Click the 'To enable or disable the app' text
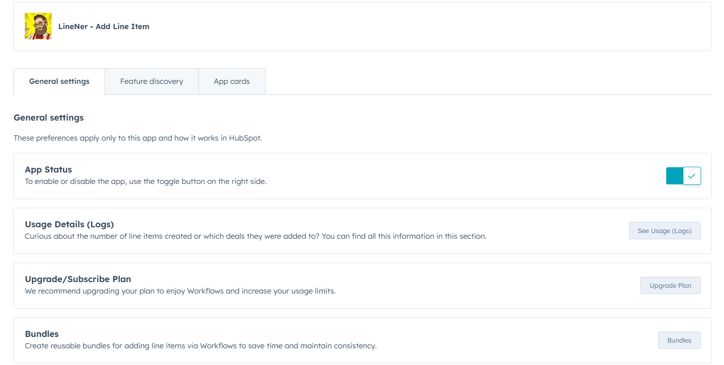Viewport: 724px width, 365px height. tap(145, 181)
